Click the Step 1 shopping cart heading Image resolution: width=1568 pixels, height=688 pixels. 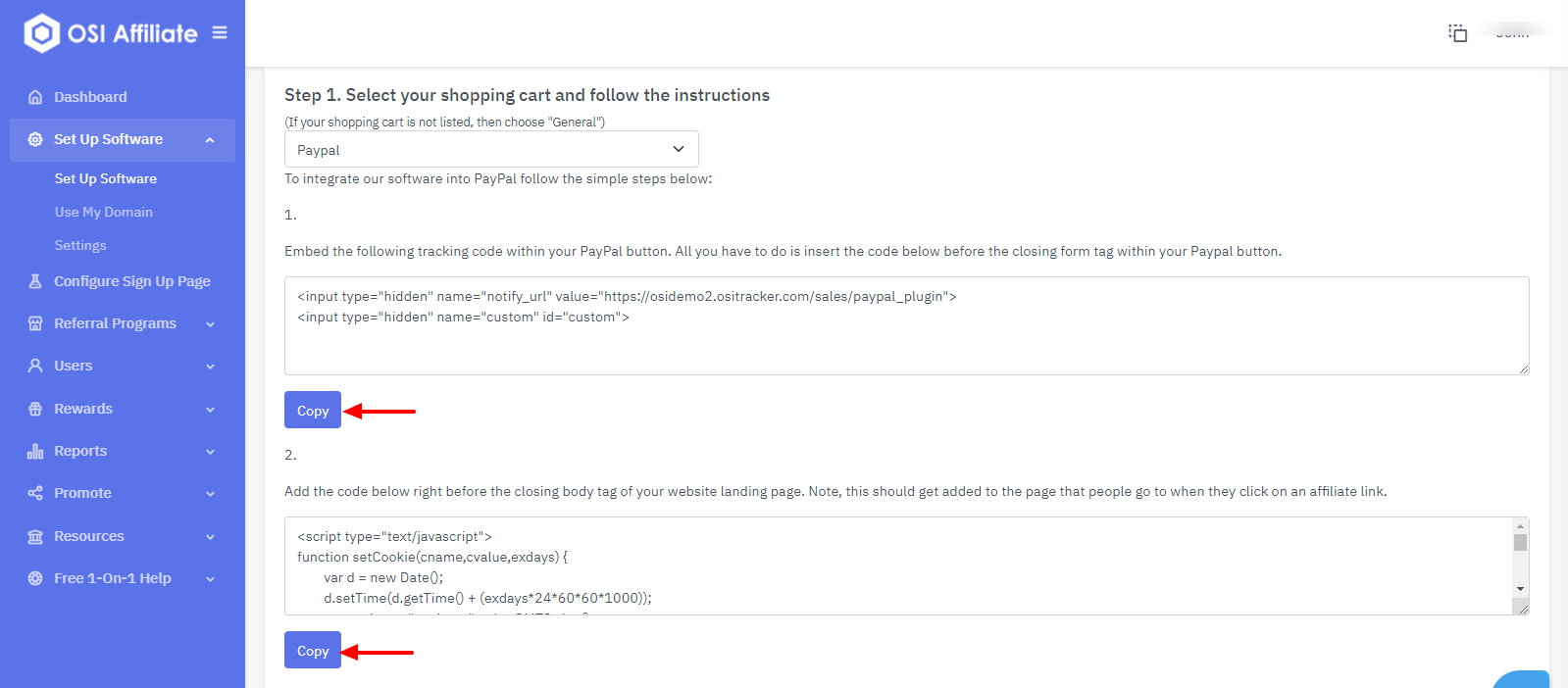tap(527, 95)
